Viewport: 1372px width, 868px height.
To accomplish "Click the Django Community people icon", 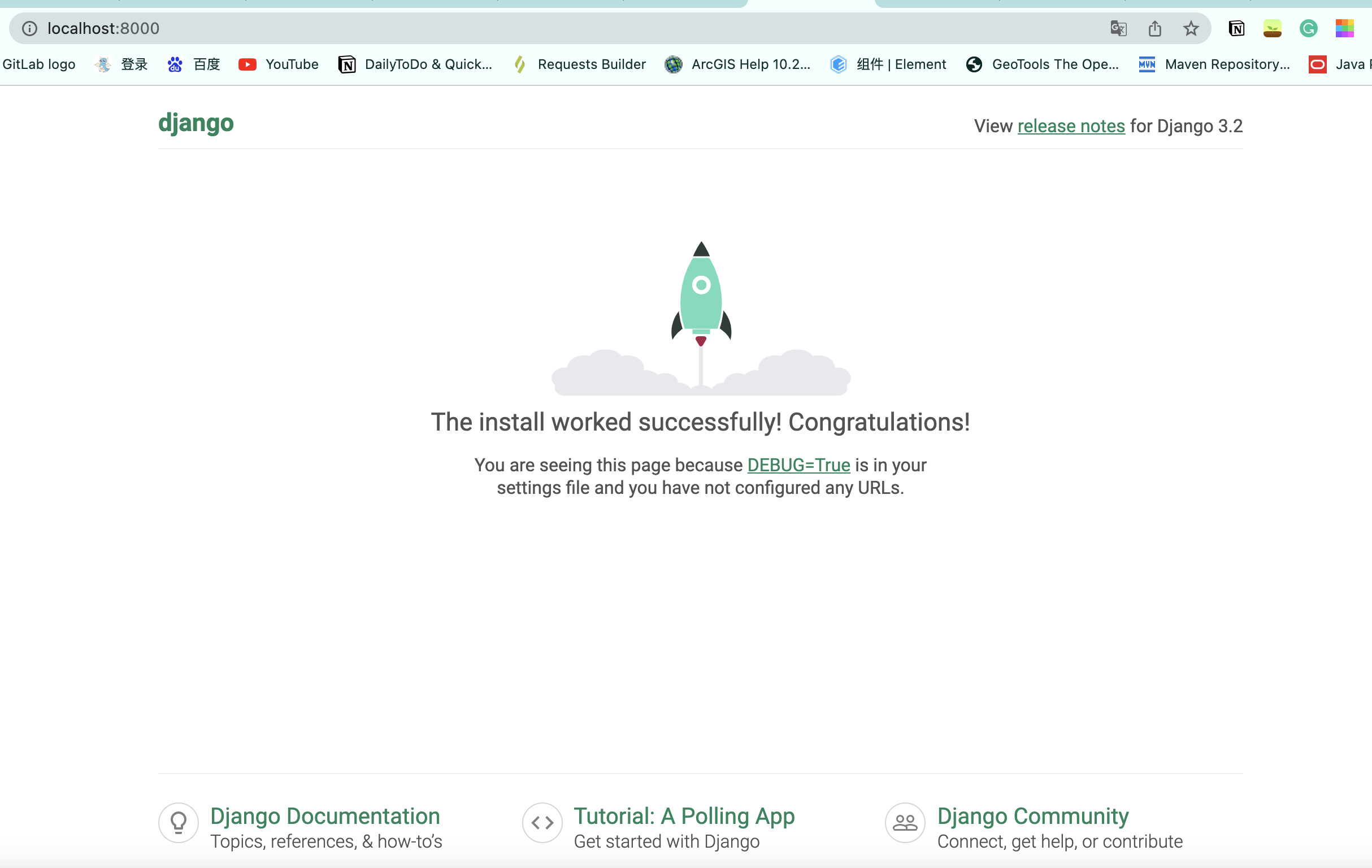I will 905,821.
